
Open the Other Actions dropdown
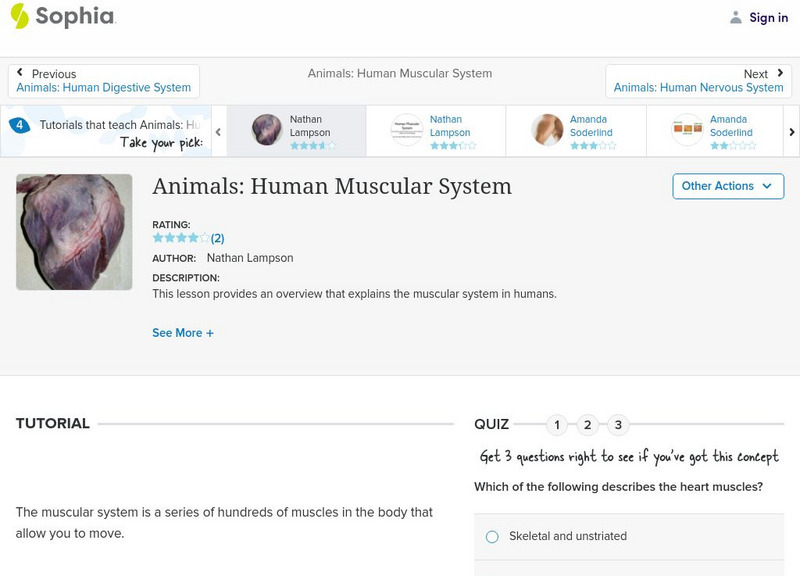(727, 186)
